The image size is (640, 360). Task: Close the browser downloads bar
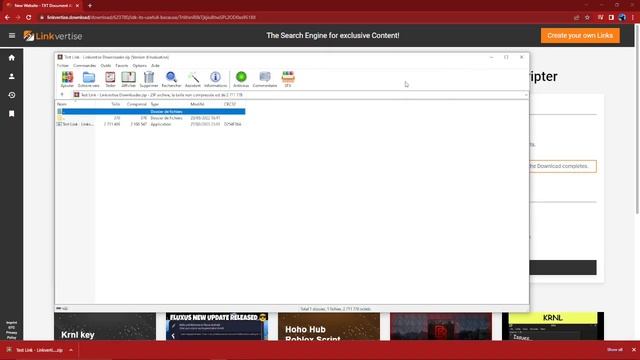pos(634,350)
